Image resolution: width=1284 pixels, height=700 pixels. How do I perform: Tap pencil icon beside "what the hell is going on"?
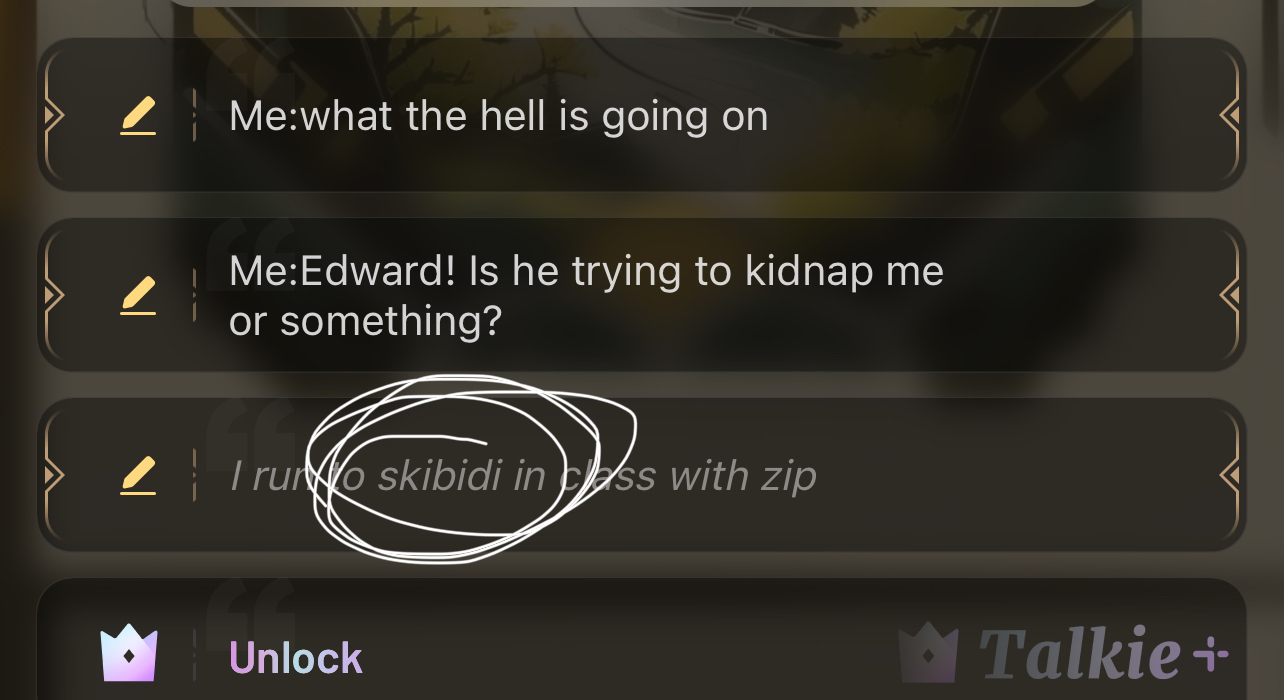[138, 116]
